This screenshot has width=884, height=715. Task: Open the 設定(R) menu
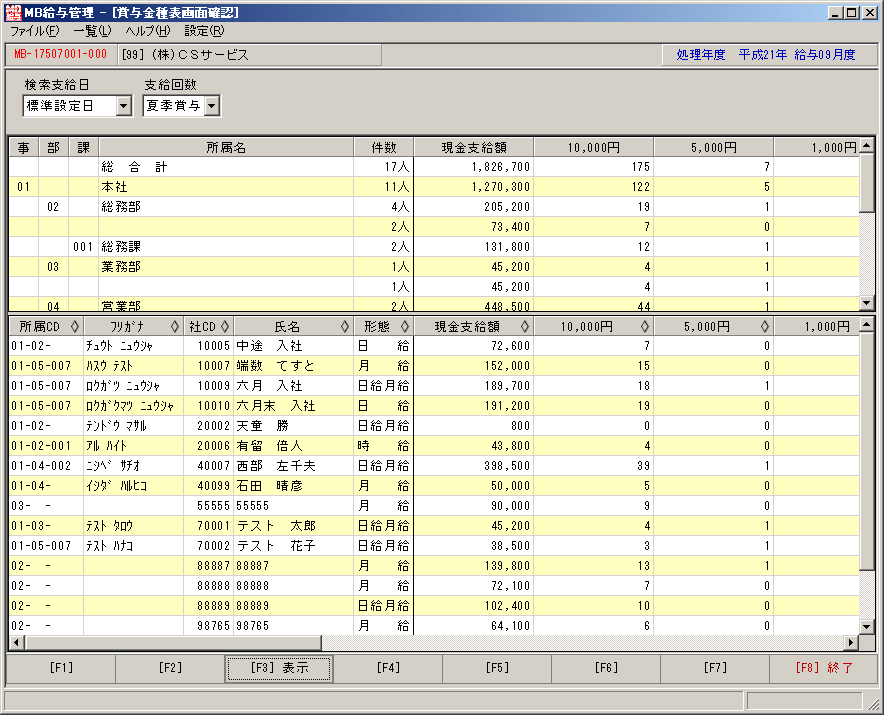[x=204, y=31]
